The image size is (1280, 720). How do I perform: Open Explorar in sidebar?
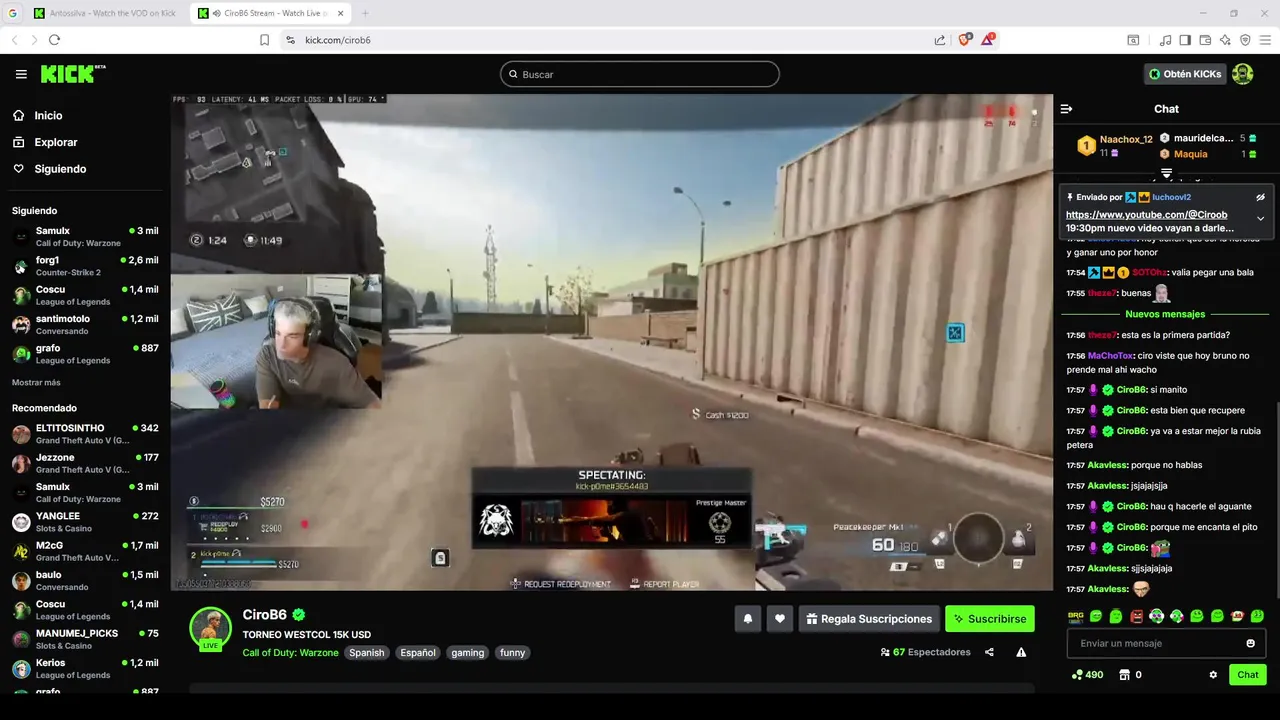coord(55,142)
